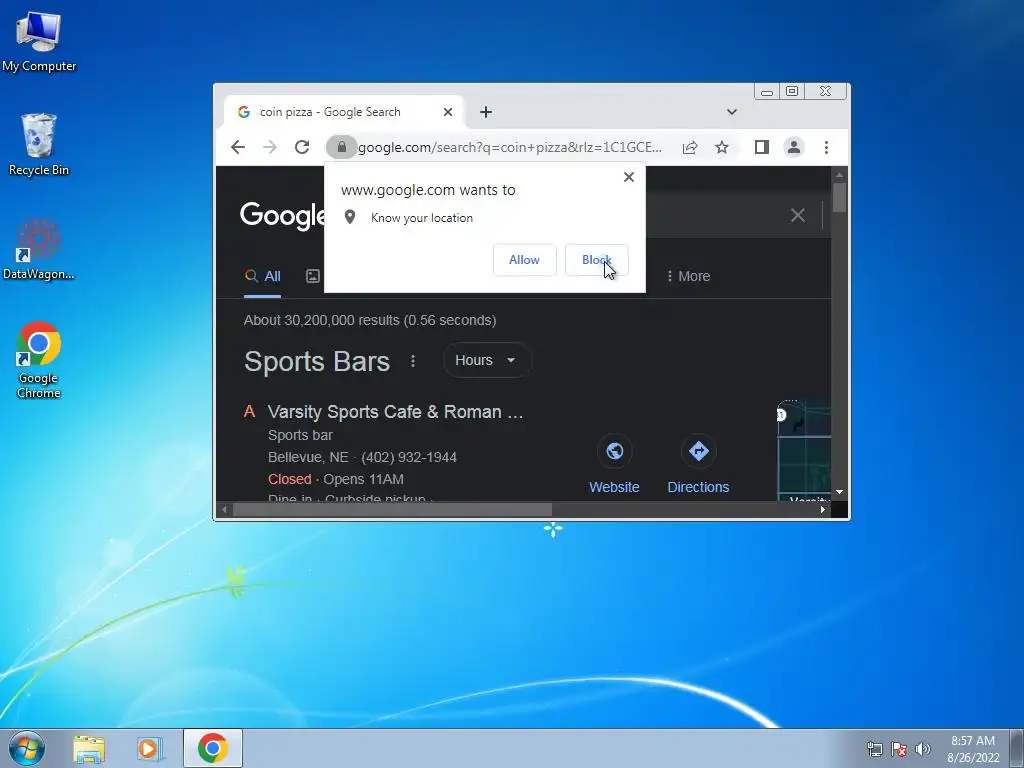
Task: Click horizontal scrollbar right arrow
Action: coord(823,509)
